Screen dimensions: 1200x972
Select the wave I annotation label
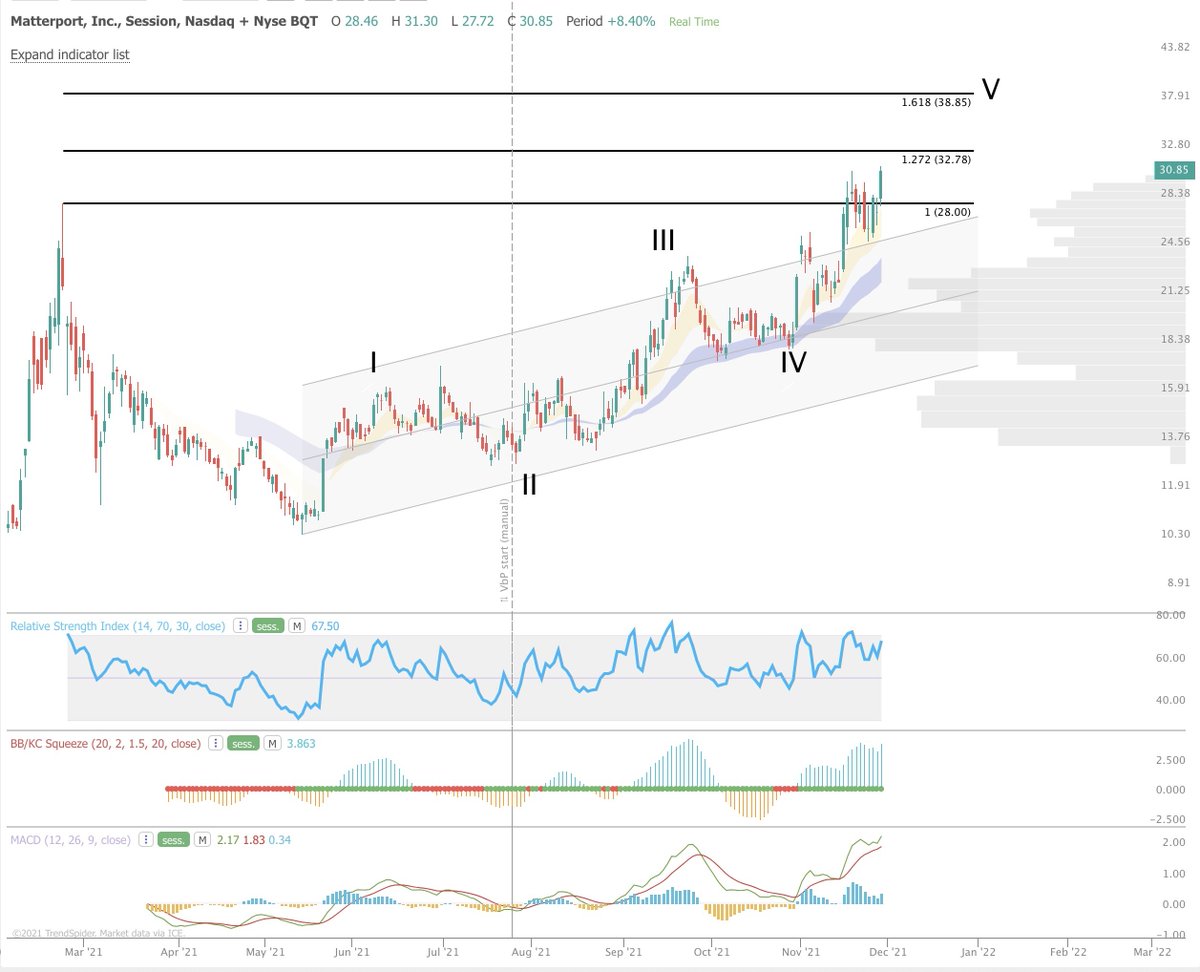373,362
